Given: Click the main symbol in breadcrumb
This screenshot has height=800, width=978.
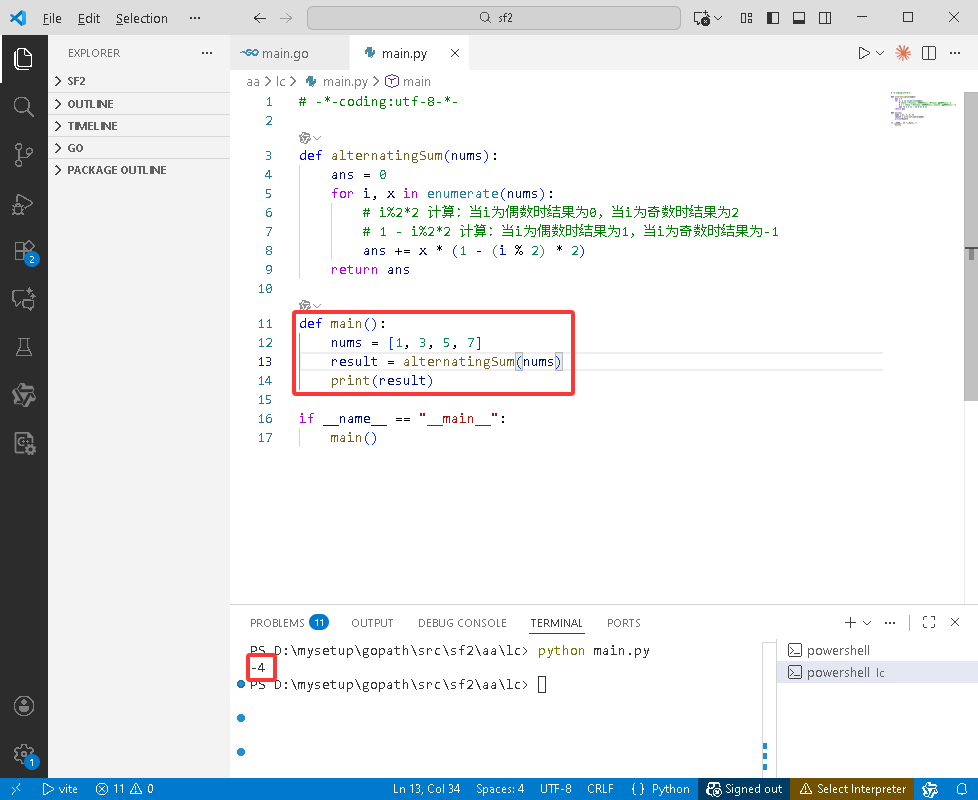Looking at the screenshot, I should 408,82.
